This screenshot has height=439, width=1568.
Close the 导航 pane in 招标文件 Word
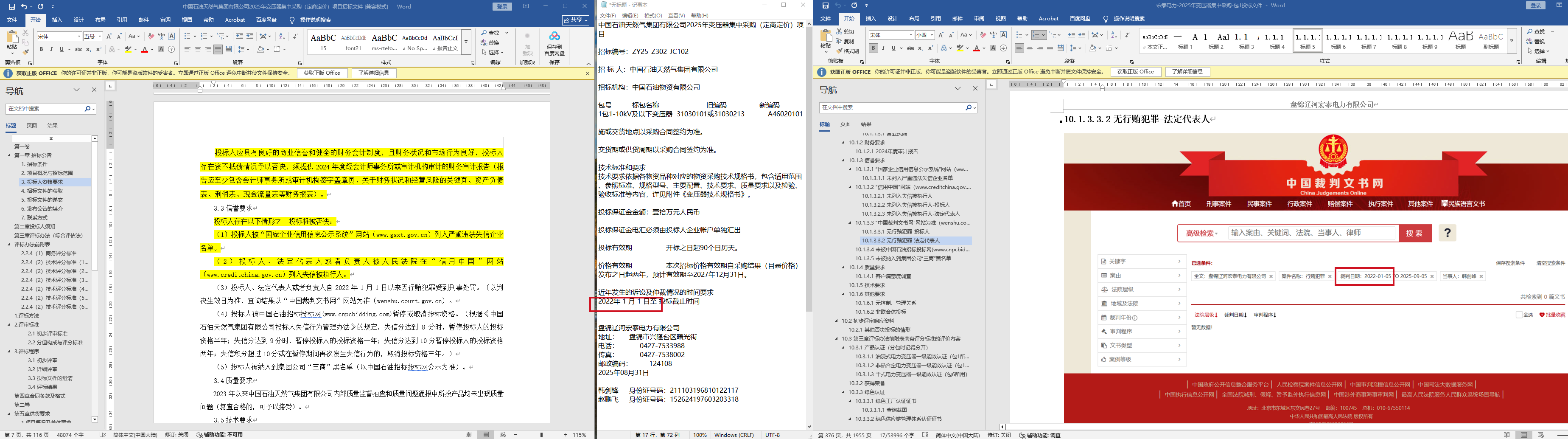pyautogui.click(x=94, y=90)
